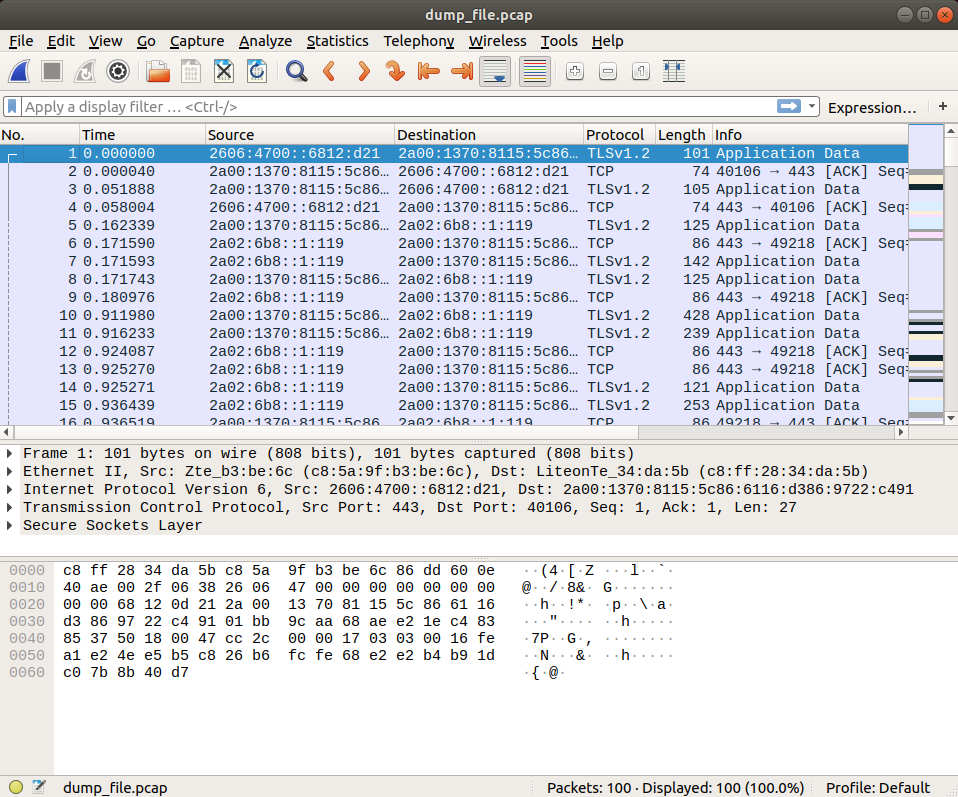Click packet list scroll down arrow
958x797 pixels.
[x=951, y=418]
